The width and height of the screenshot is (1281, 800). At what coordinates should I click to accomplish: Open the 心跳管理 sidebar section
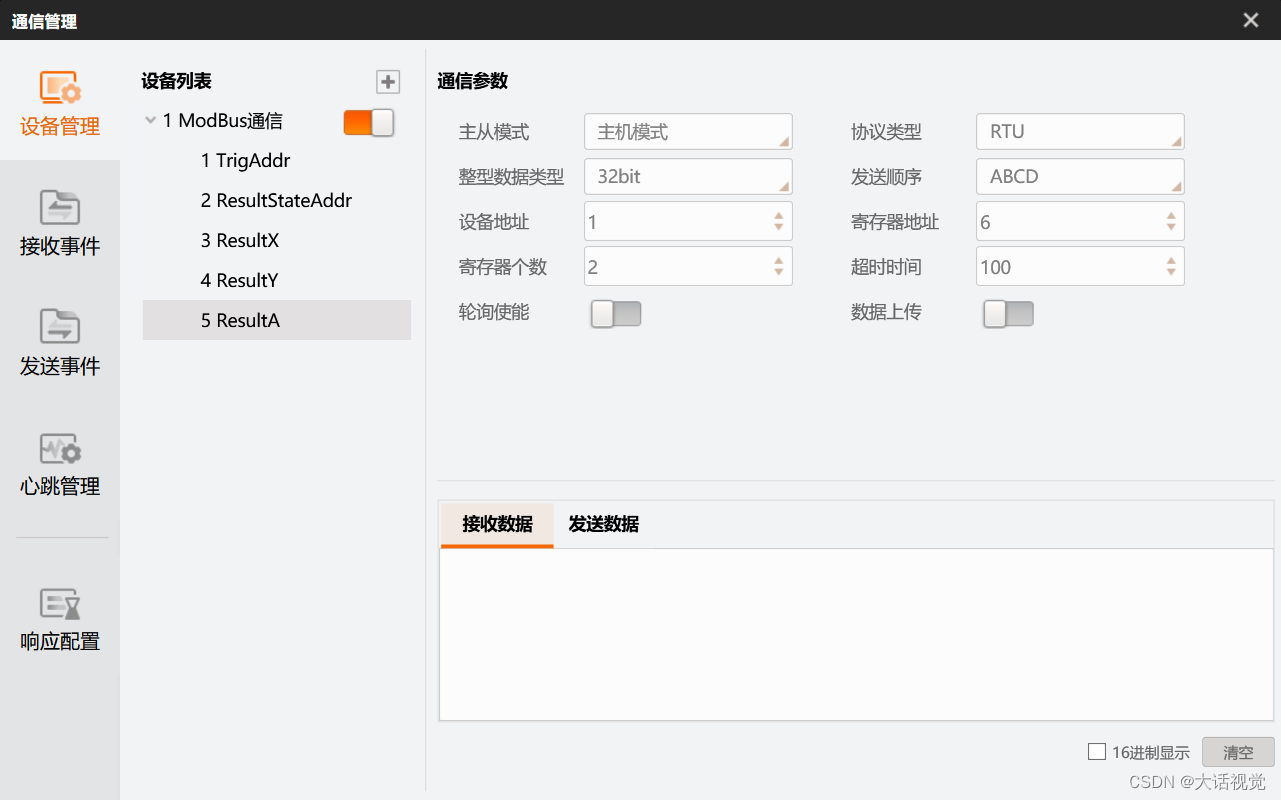[60, 464]
